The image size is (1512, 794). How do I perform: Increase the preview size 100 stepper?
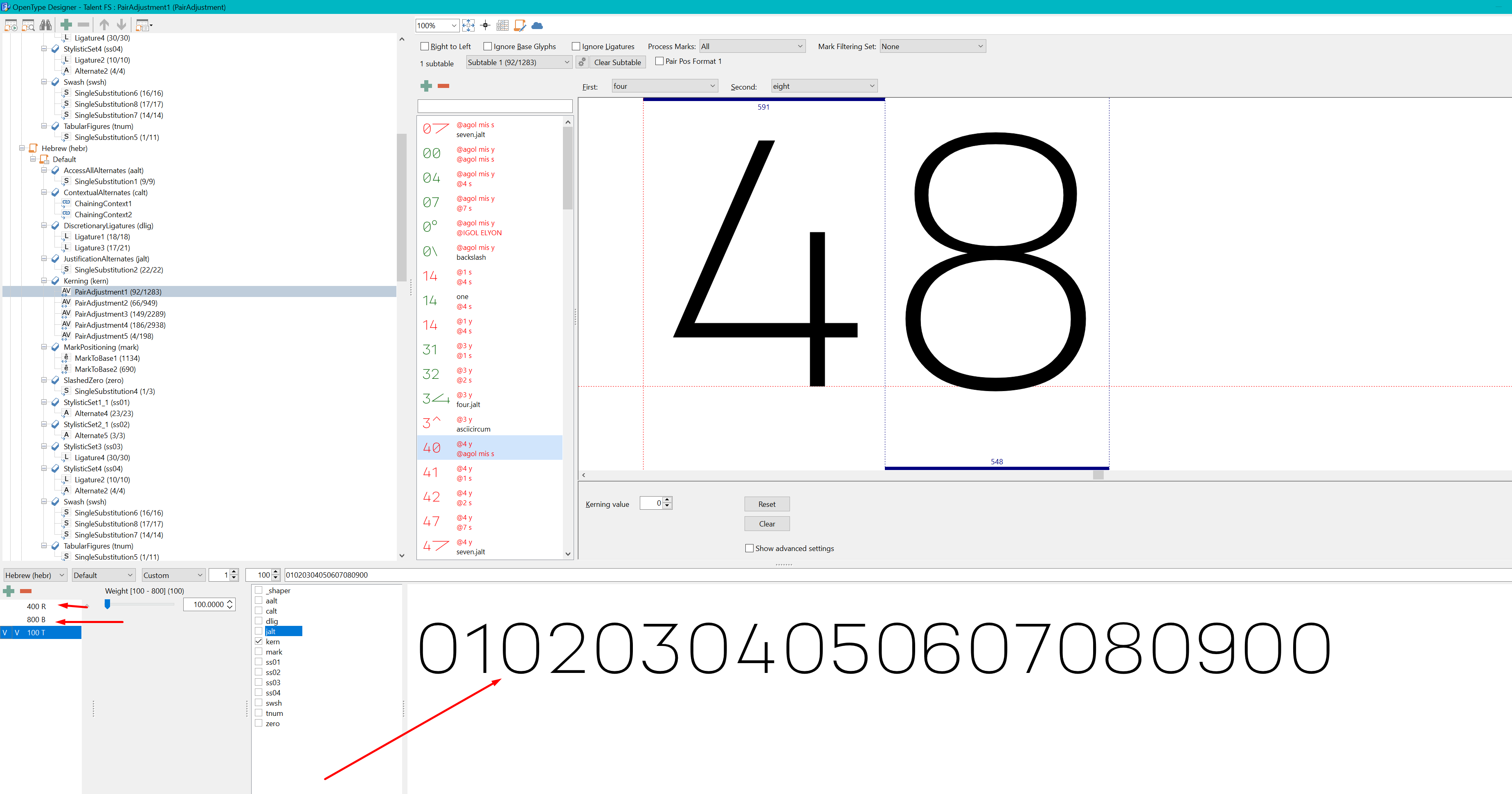pos(276,572)
